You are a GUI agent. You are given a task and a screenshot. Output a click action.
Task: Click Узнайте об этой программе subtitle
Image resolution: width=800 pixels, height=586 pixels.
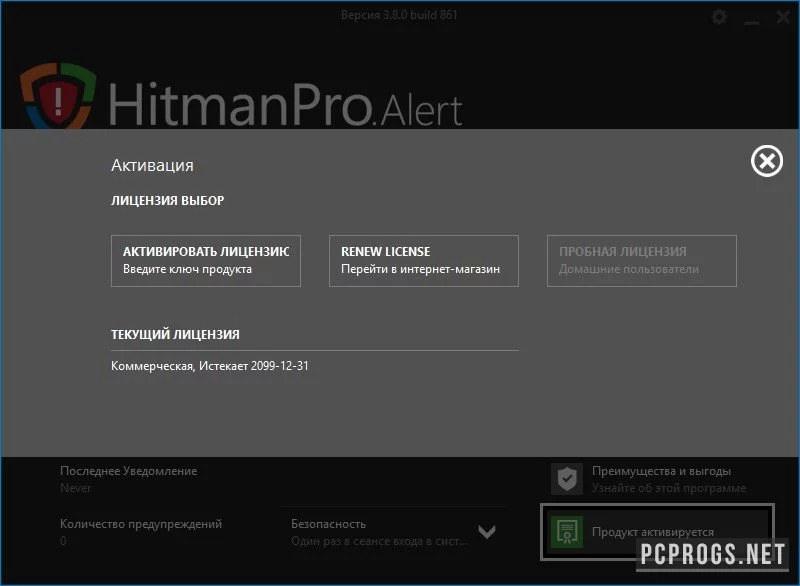click(668, 488)
